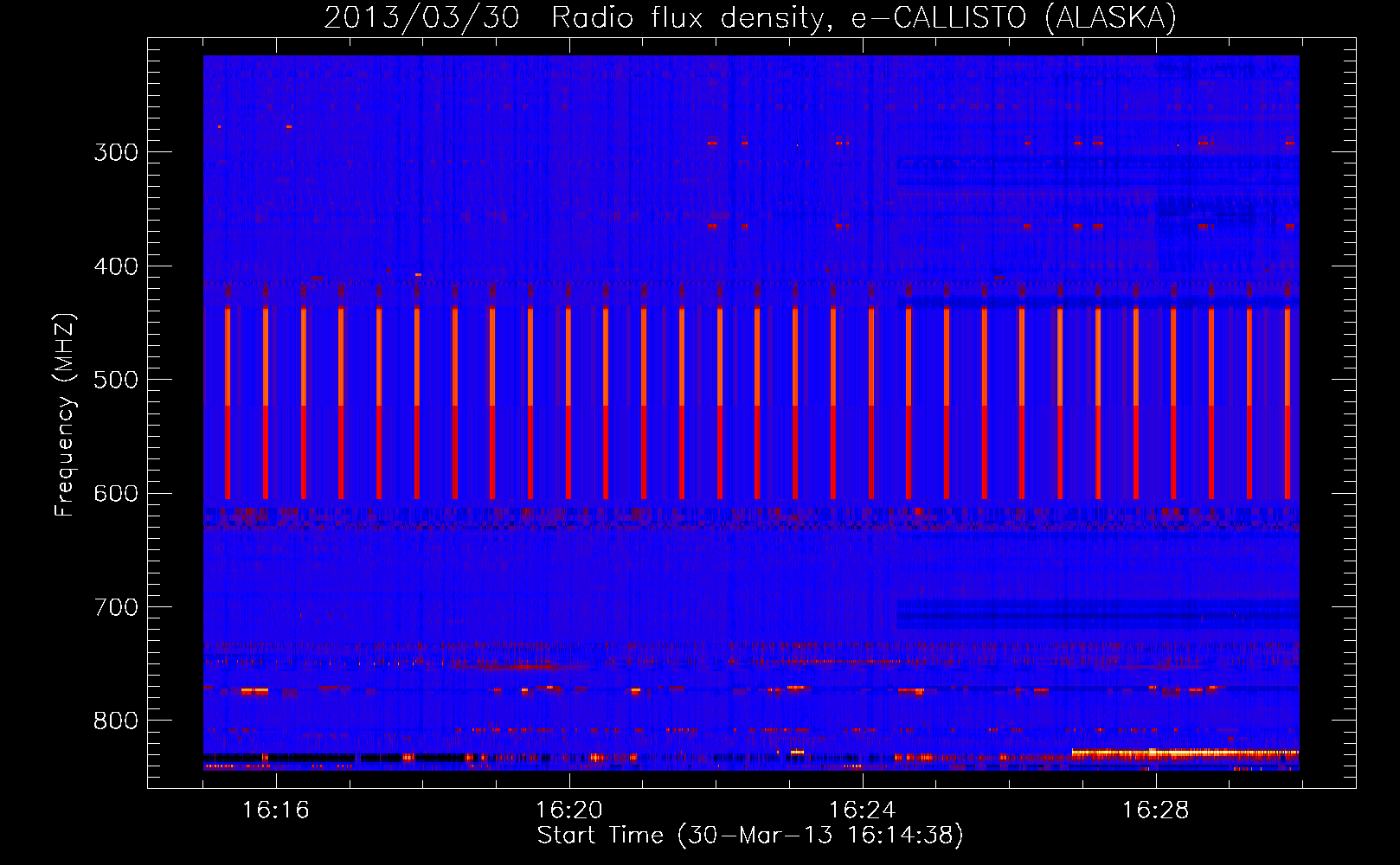Viewport: 1400px width, 865px height.
Task: Click the 16:24 time axis label
Action: (863, 811)
